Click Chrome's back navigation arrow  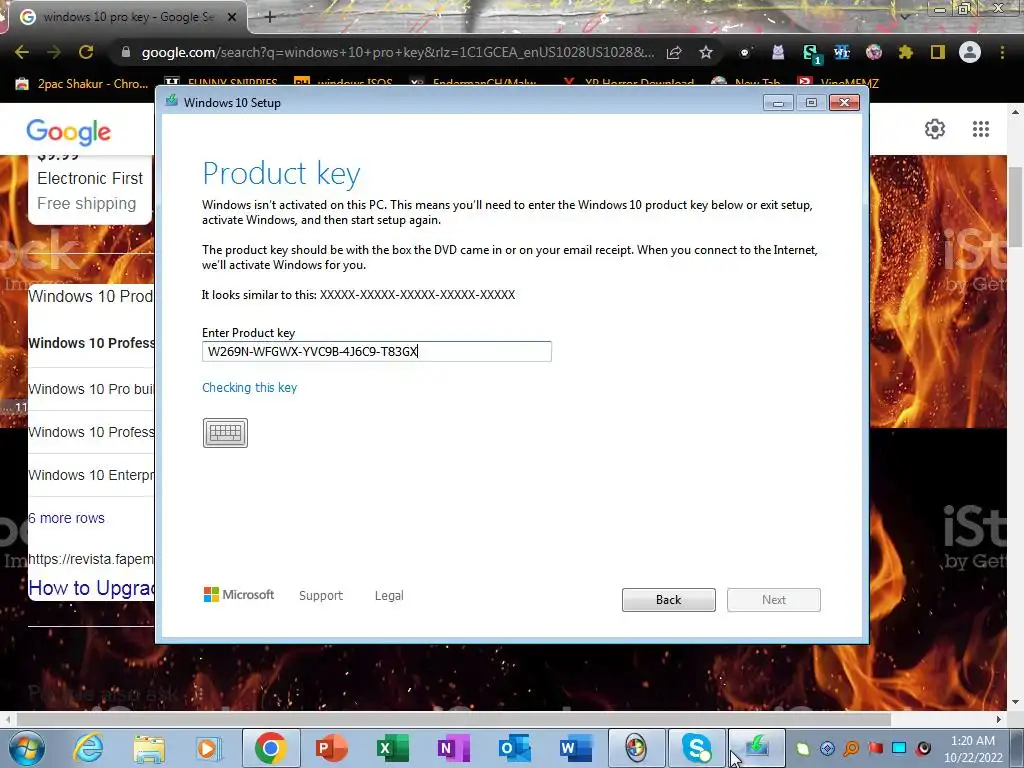(22, 52)
